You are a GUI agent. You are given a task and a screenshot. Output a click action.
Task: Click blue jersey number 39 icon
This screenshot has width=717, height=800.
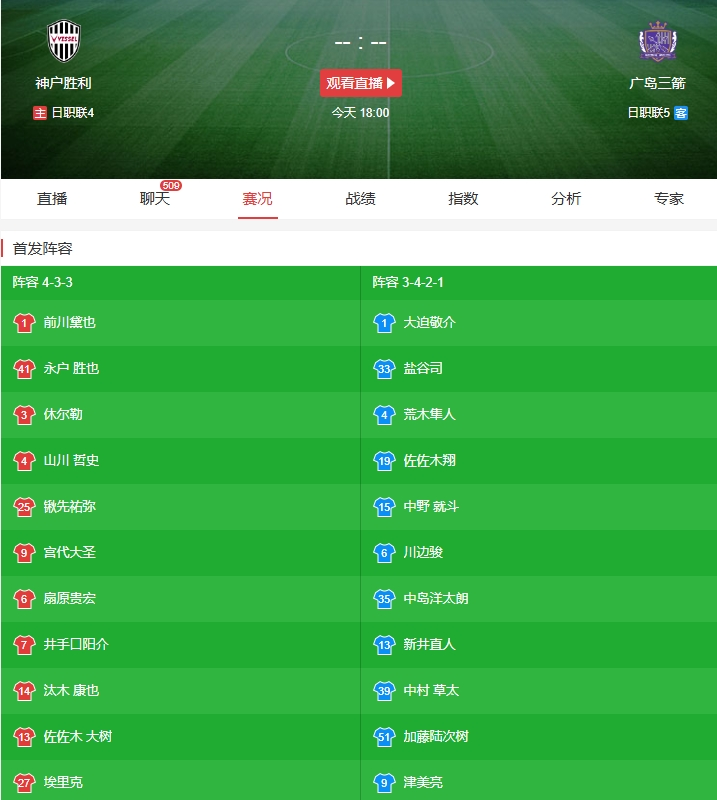coord(384,691)
